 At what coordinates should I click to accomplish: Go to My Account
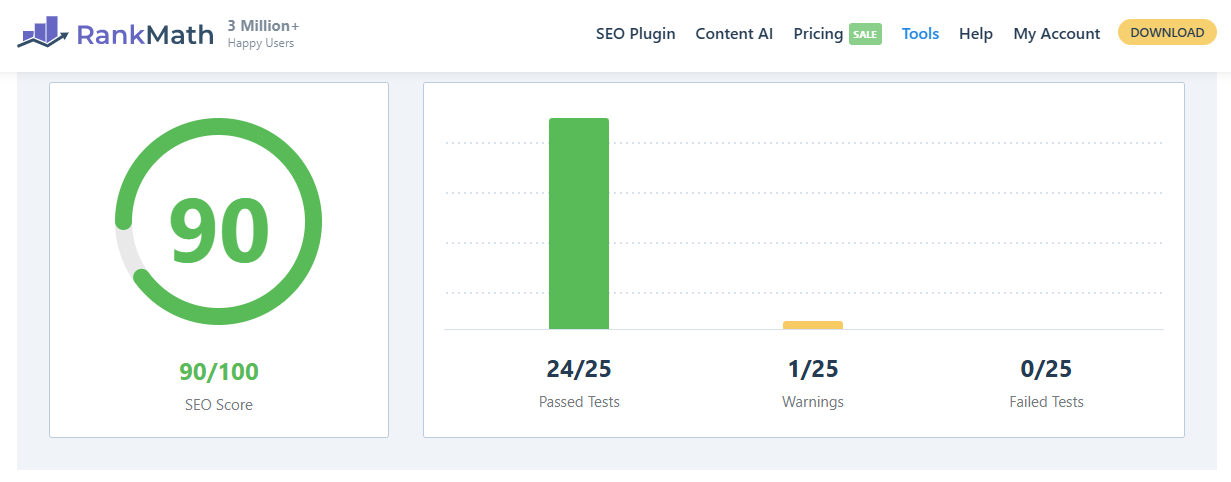[1057, 33]
